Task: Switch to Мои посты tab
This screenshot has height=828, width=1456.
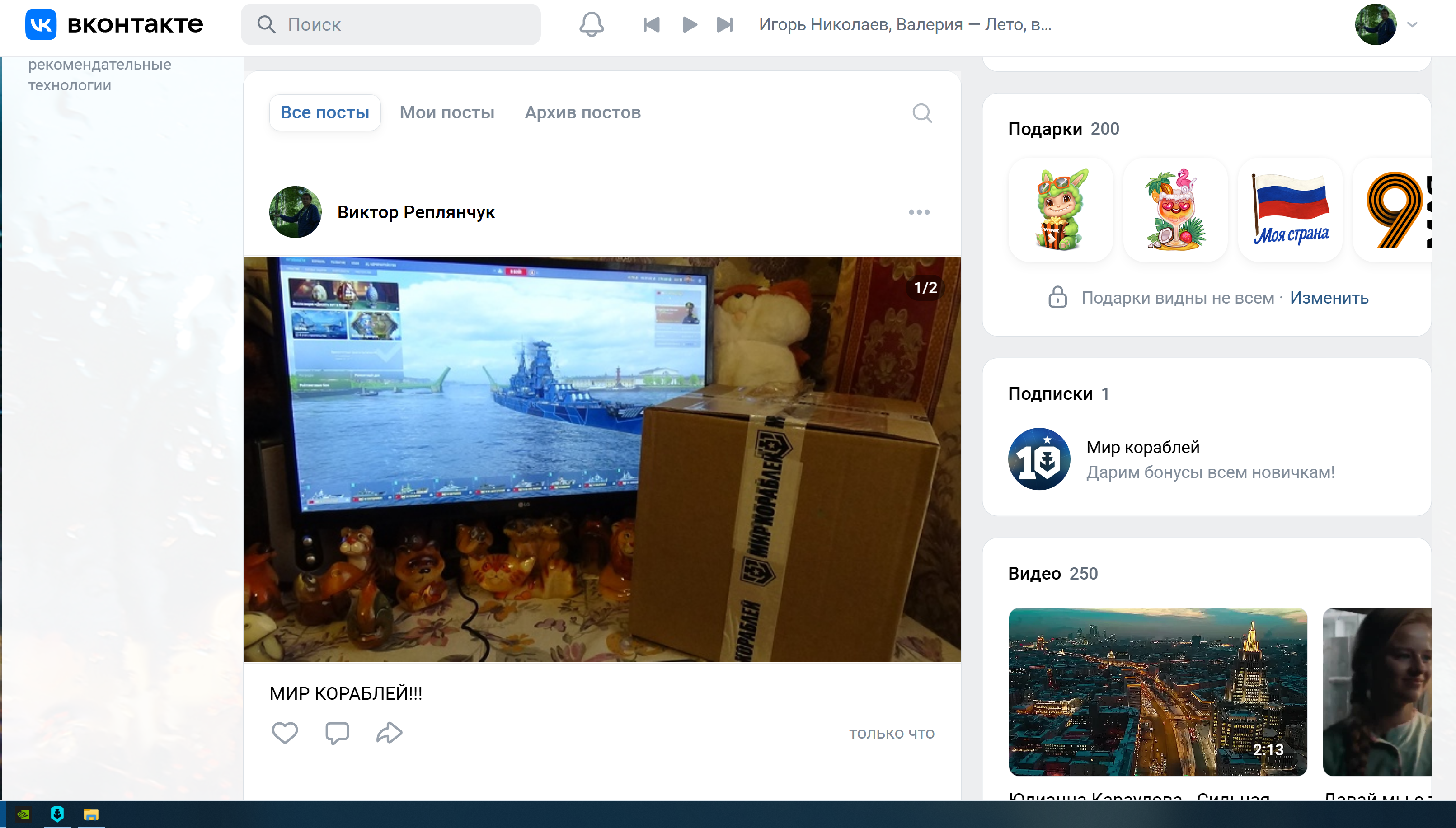Action: pos(447,112)
